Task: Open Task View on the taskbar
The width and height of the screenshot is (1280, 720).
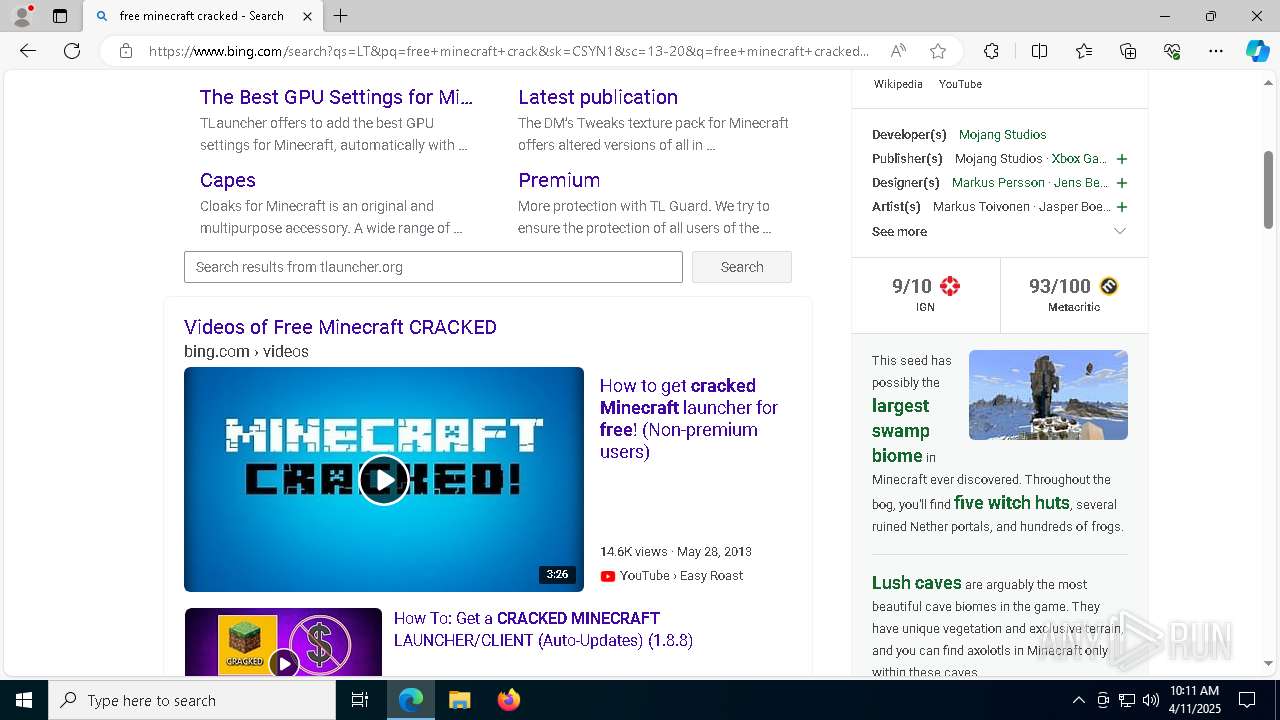Action: [360, 700]
